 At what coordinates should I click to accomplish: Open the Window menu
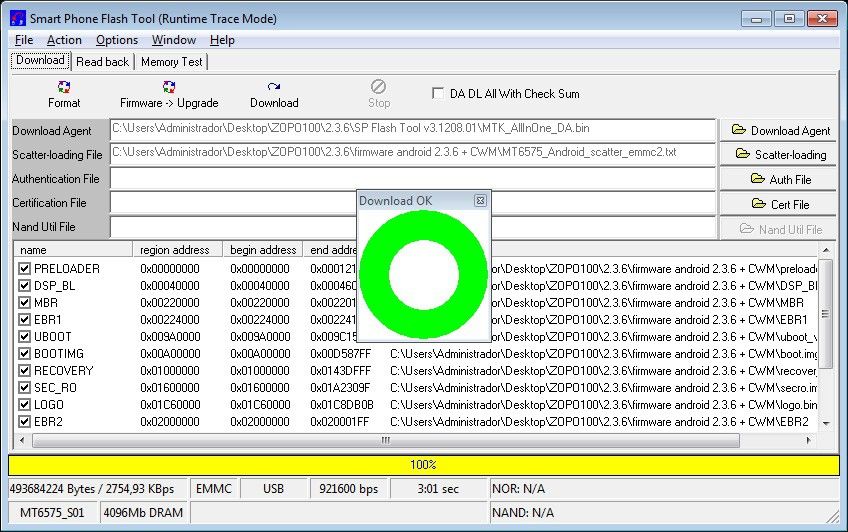click(x=174, y=40)
